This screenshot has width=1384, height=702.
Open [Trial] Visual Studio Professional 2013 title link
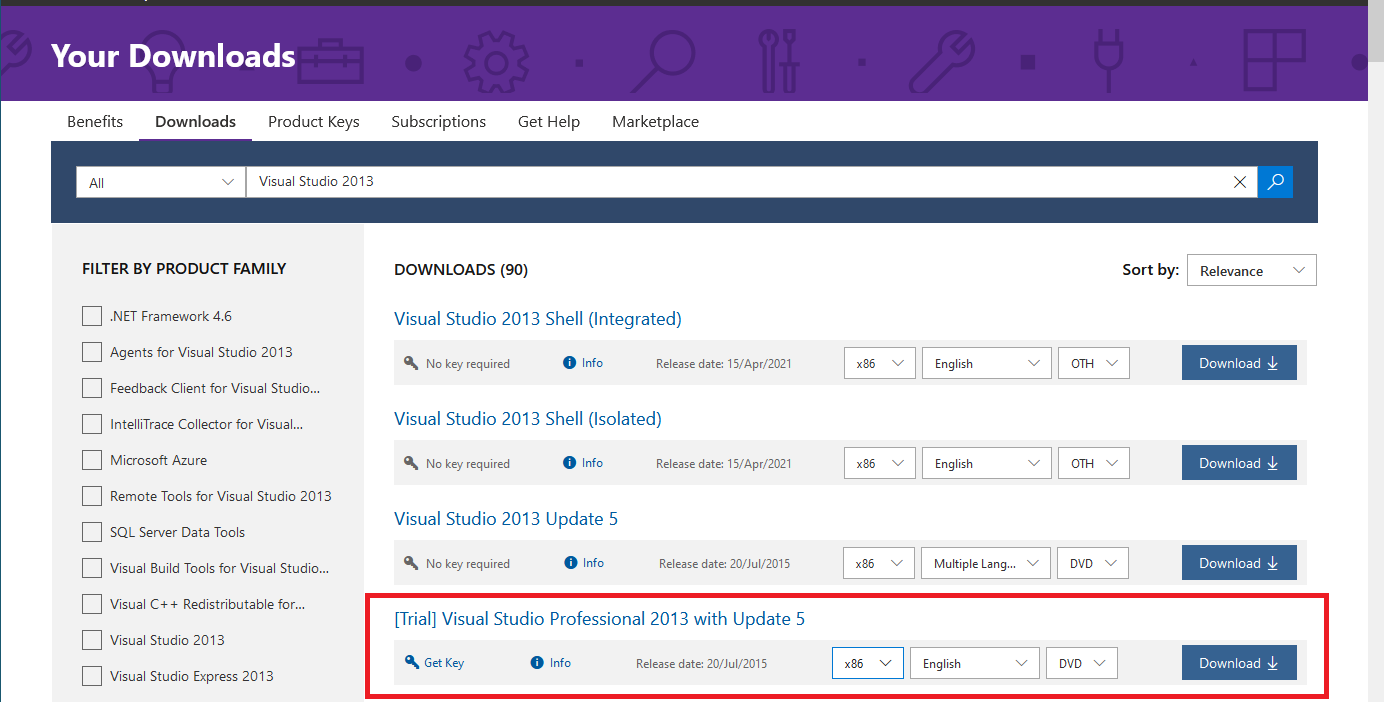[x=599, y=619]
